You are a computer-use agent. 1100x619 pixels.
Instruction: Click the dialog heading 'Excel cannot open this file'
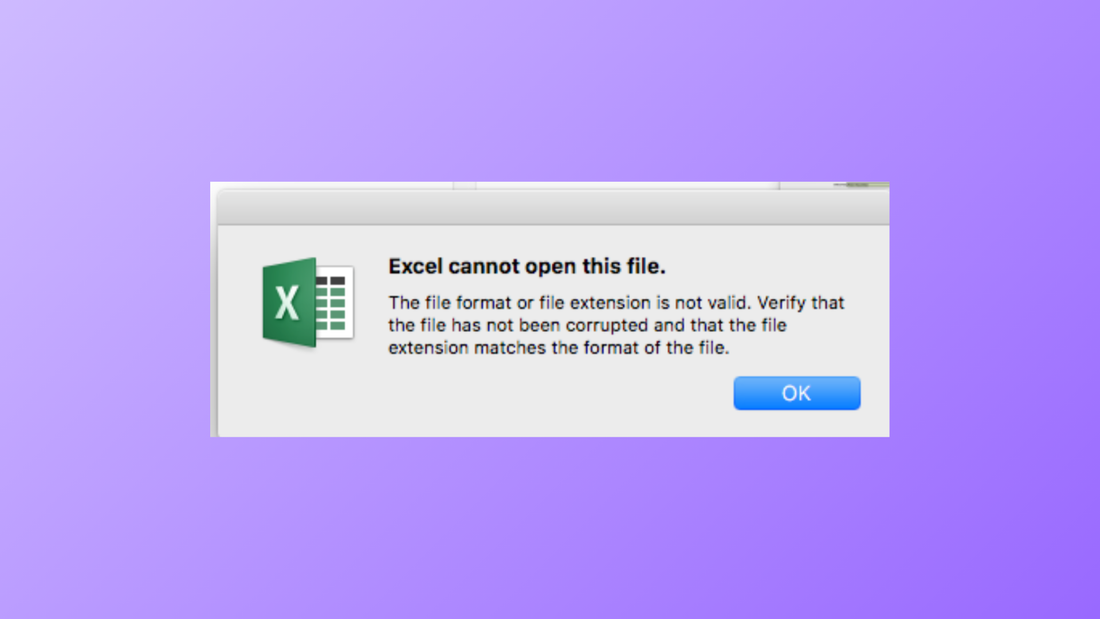(x=528, y=266)
